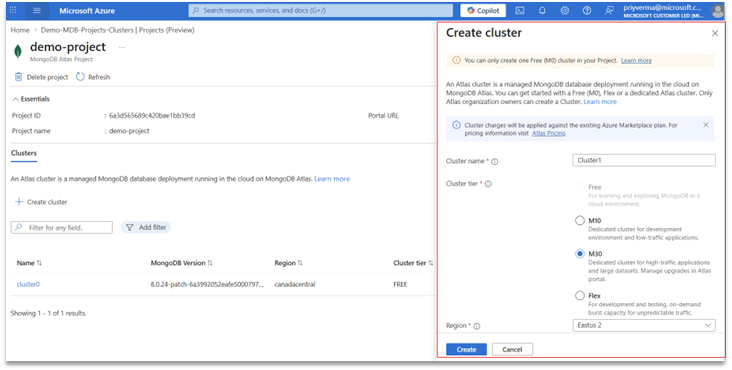Open the notifications bell
This screenshot has width=732, height=370.
pos(542,10)
